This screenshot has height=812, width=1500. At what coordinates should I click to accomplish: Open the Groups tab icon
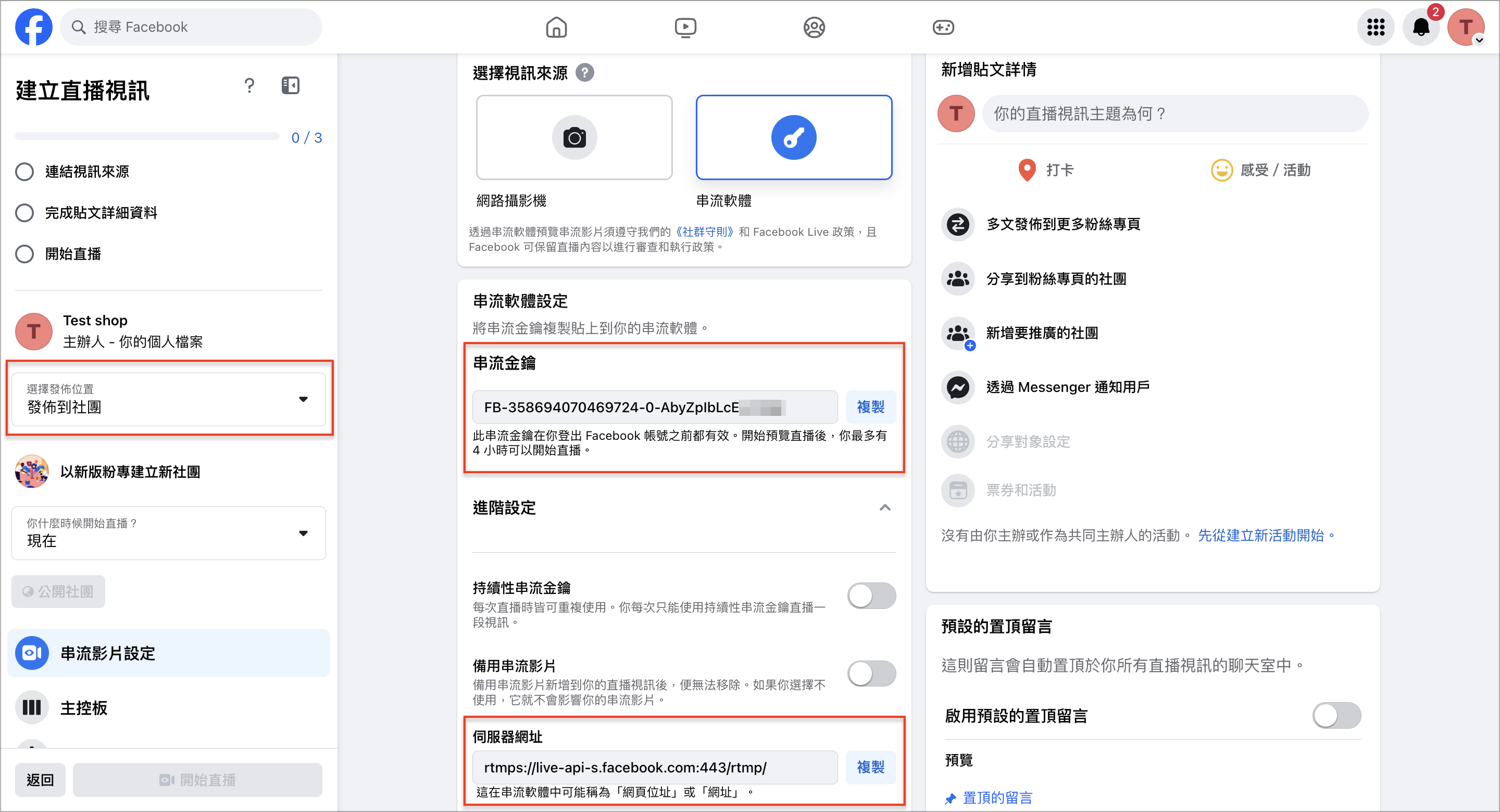point(814,27)
